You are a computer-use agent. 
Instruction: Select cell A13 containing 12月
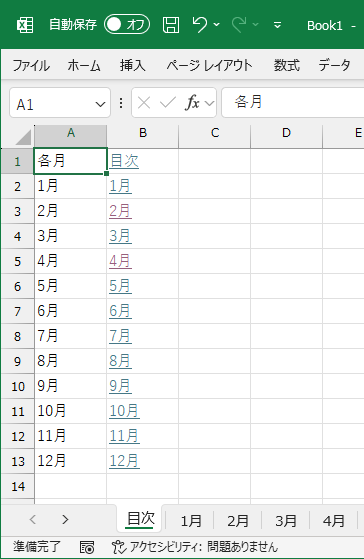pos(71,461)
